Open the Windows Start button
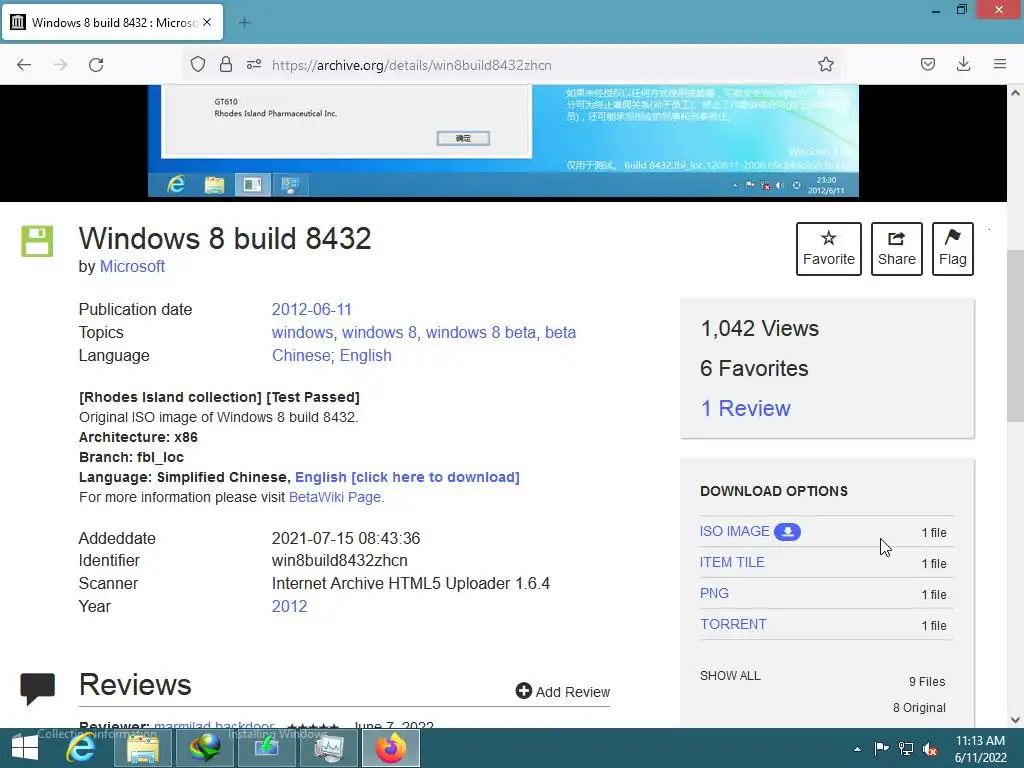1024x768 pixels. tap(25, 748)
